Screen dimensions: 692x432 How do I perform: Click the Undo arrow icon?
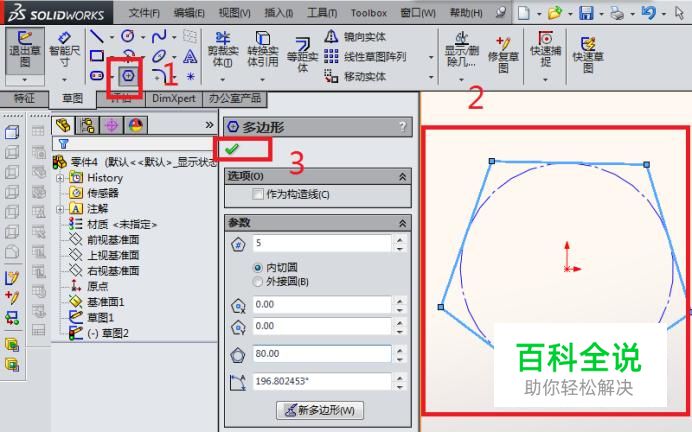pyautogui.click(x=648, y=12)
